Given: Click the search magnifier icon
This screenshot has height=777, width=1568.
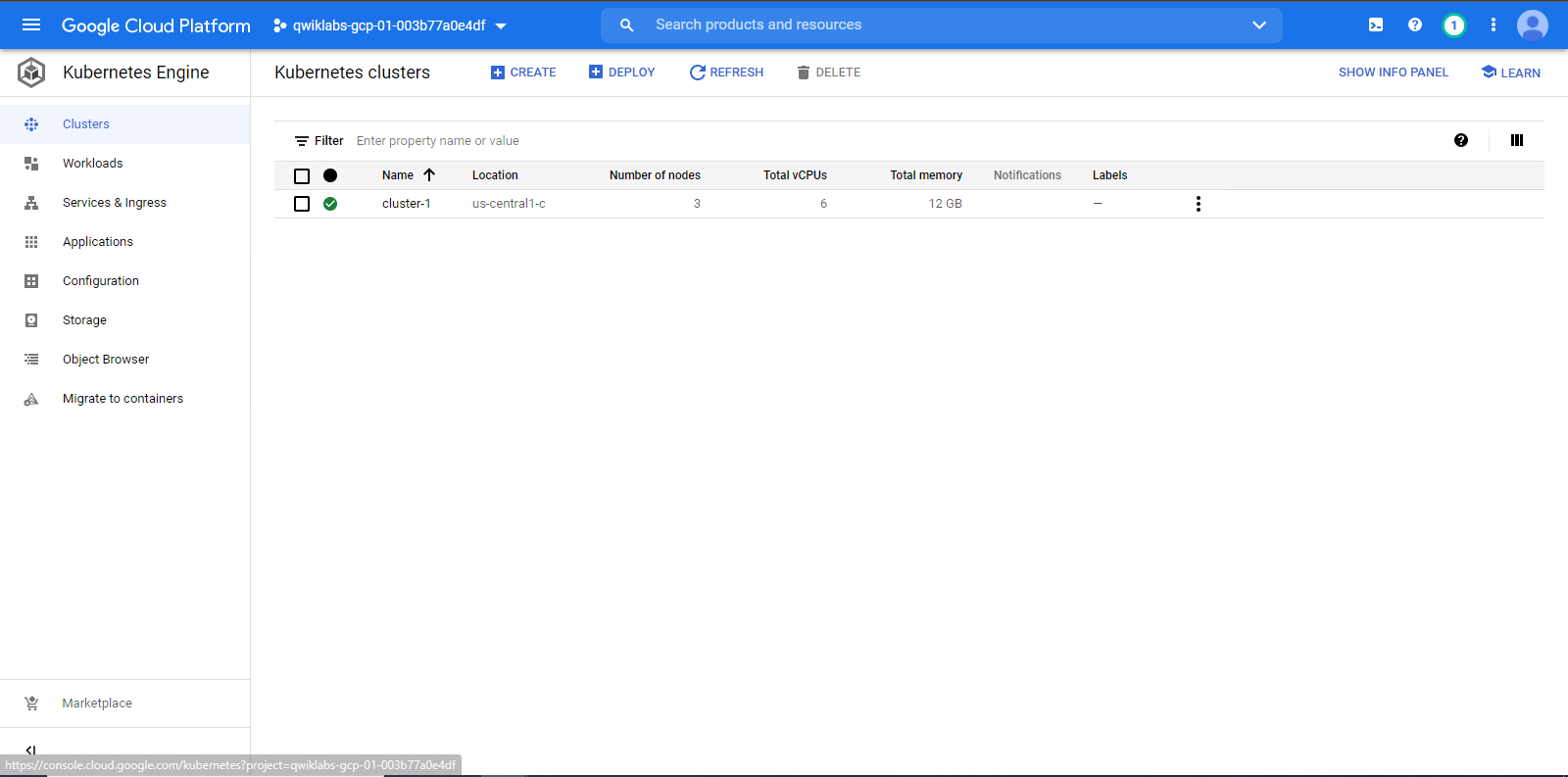Looking at the screenshot, I should pos(627,25).
